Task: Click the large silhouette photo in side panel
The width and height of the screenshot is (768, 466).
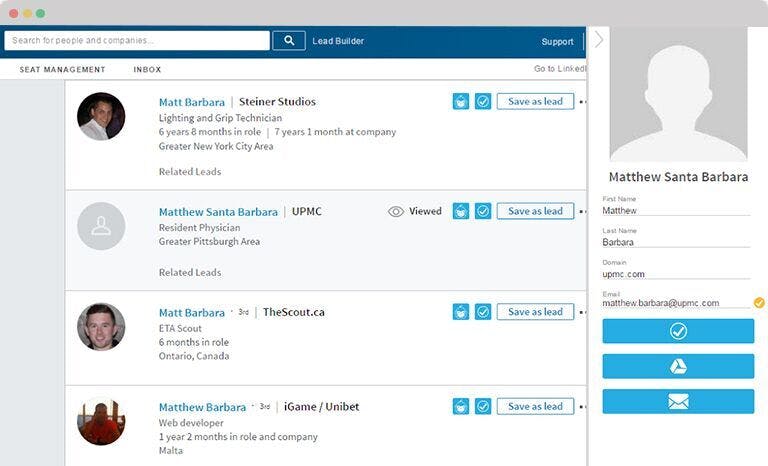Action: 678,94
